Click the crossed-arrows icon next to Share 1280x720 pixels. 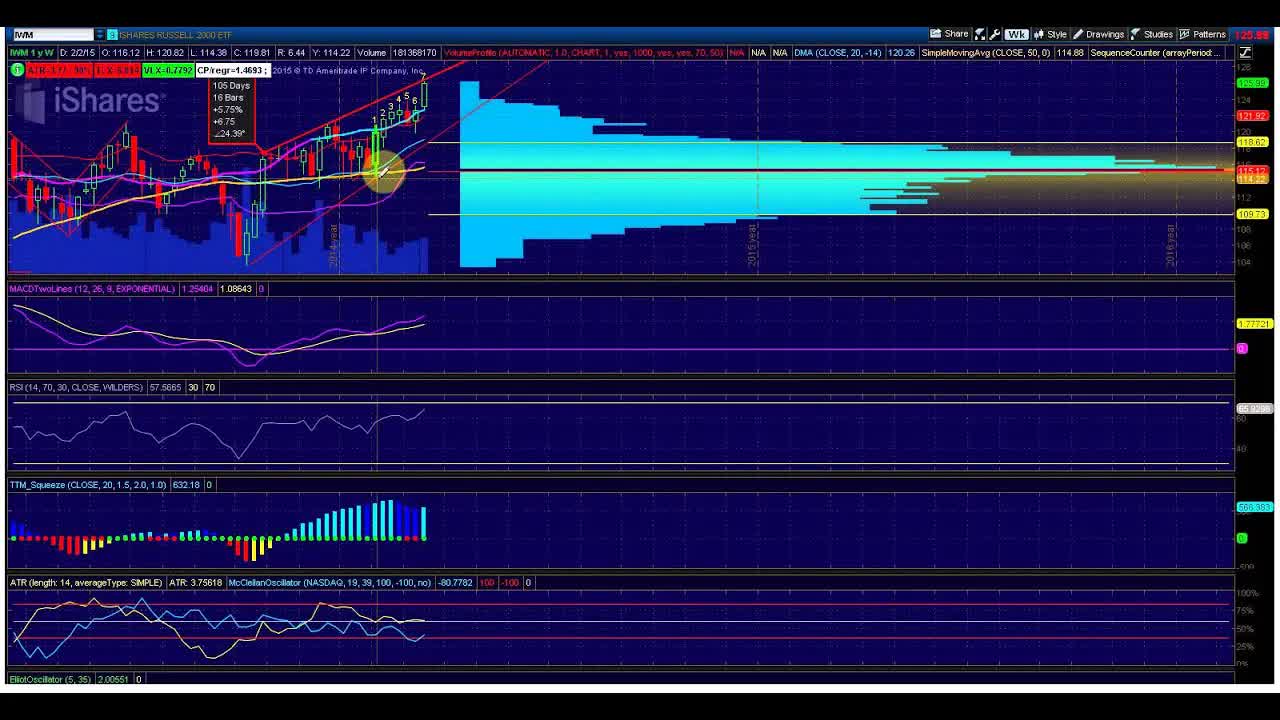980,34
